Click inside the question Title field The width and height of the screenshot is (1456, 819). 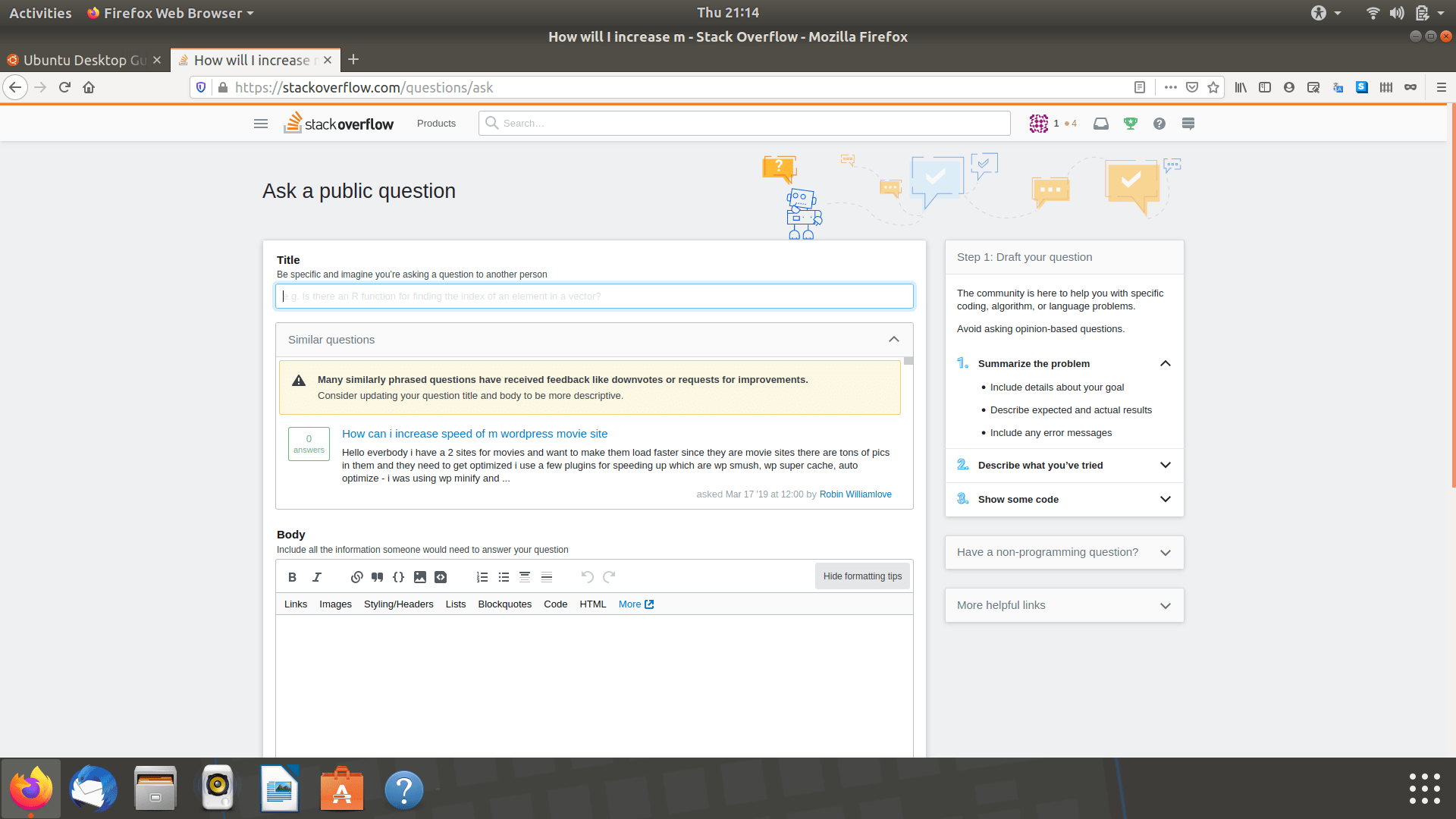coord(594,296)
